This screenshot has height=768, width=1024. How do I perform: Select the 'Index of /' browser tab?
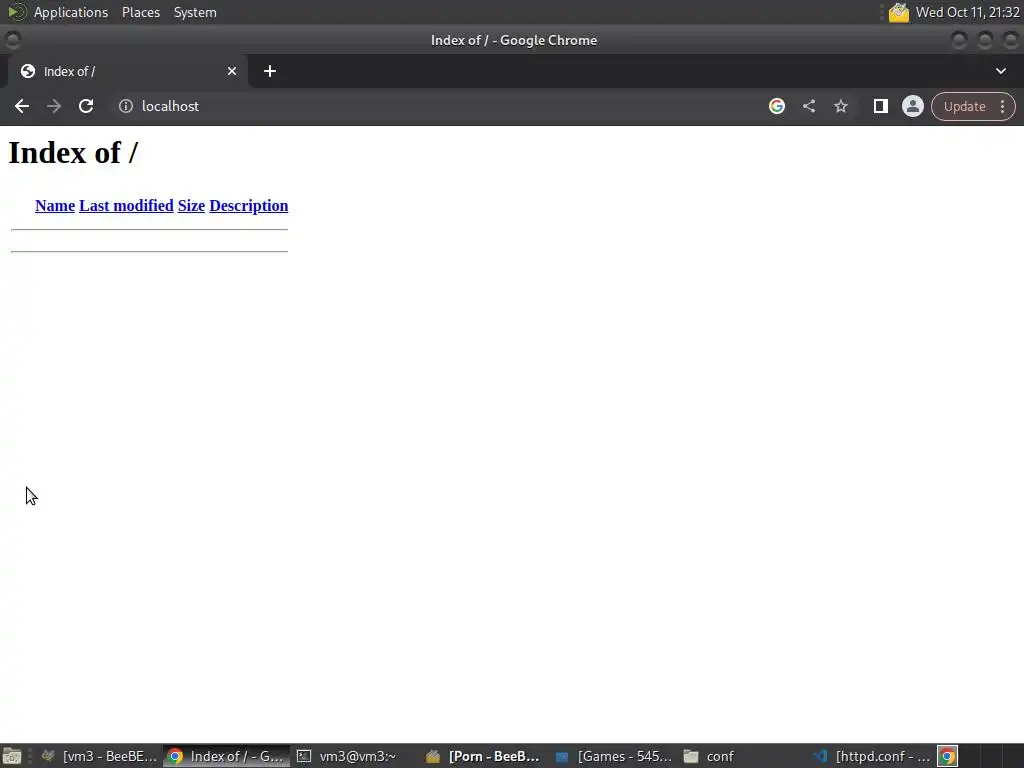coord(127,71)
